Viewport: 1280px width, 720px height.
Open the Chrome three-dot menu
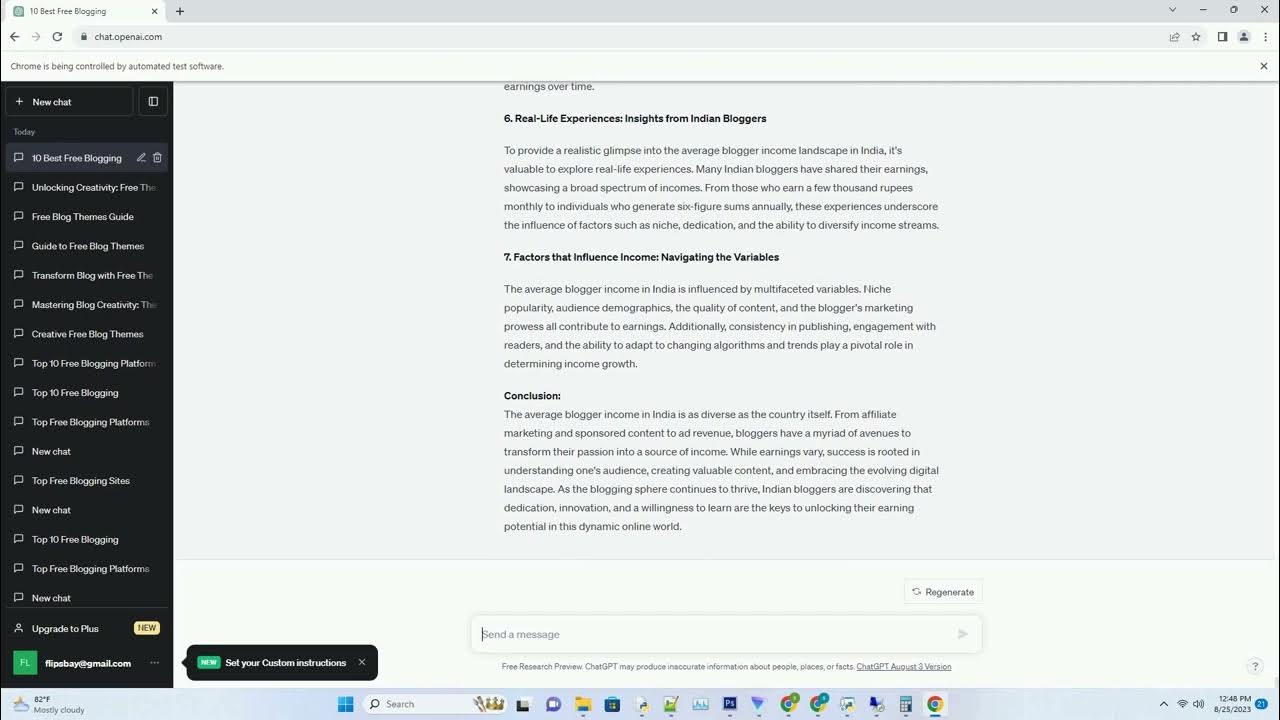(x=1264, y=37)
